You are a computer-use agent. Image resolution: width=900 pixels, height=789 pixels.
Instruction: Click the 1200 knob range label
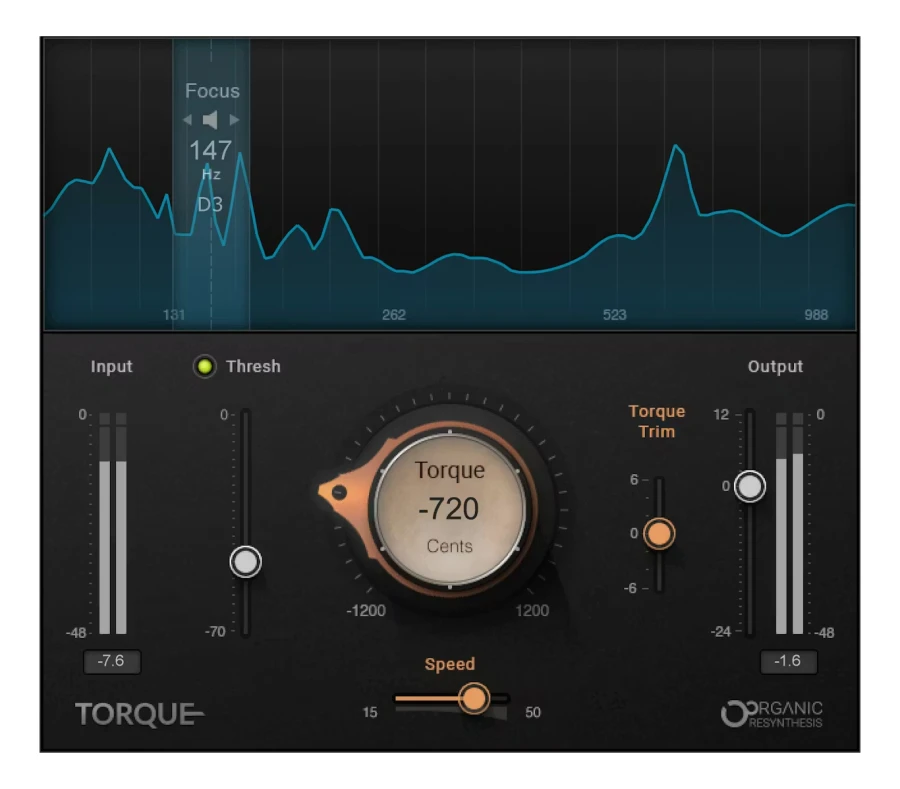coord(532,611)
